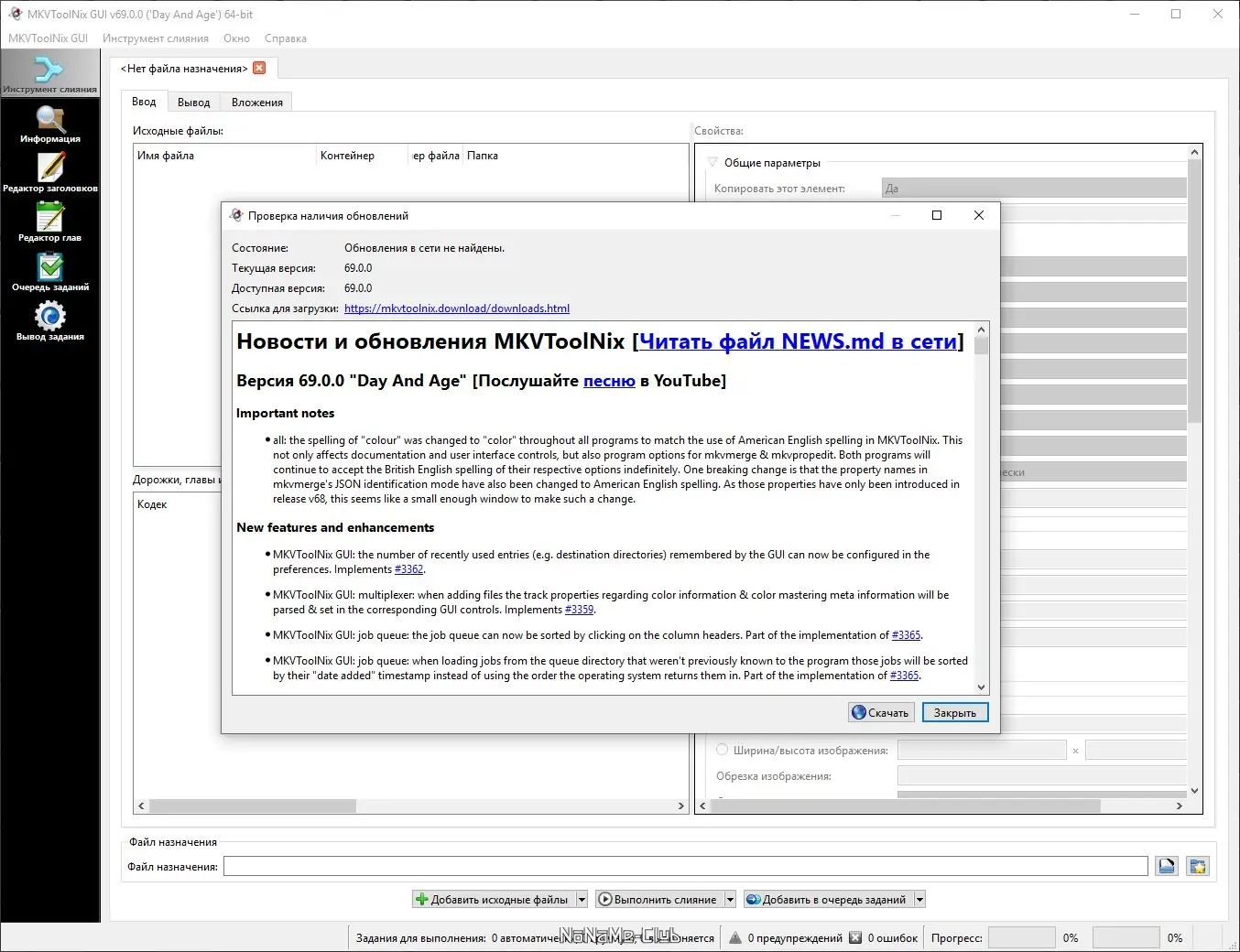Open issue link #3362
The height and width of the screenshot is (952, 1240).
pyautogui.click(x=408, y=569)
